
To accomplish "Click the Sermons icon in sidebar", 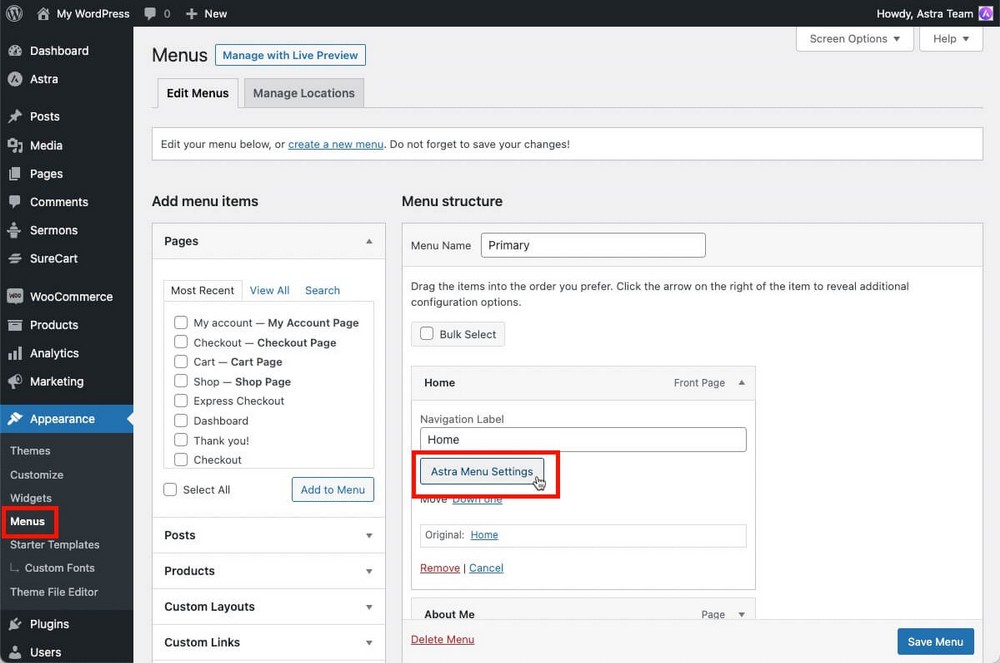I will [x=15, y=230].
